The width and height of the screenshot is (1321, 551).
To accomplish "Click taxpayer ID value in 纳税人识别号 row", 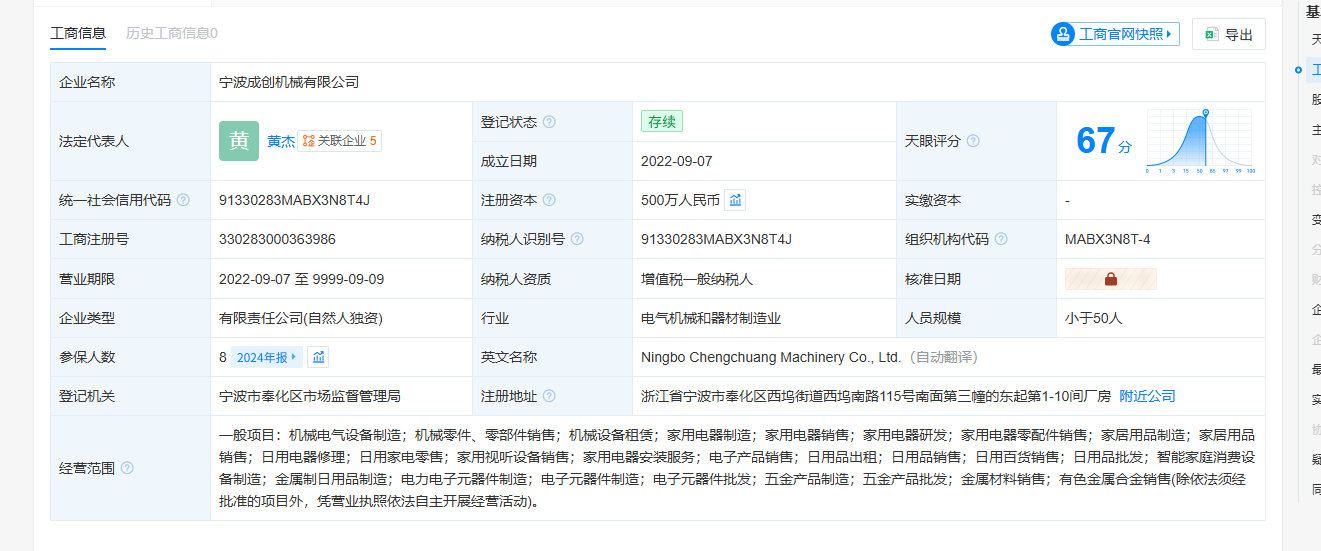I will pos(716,239).
